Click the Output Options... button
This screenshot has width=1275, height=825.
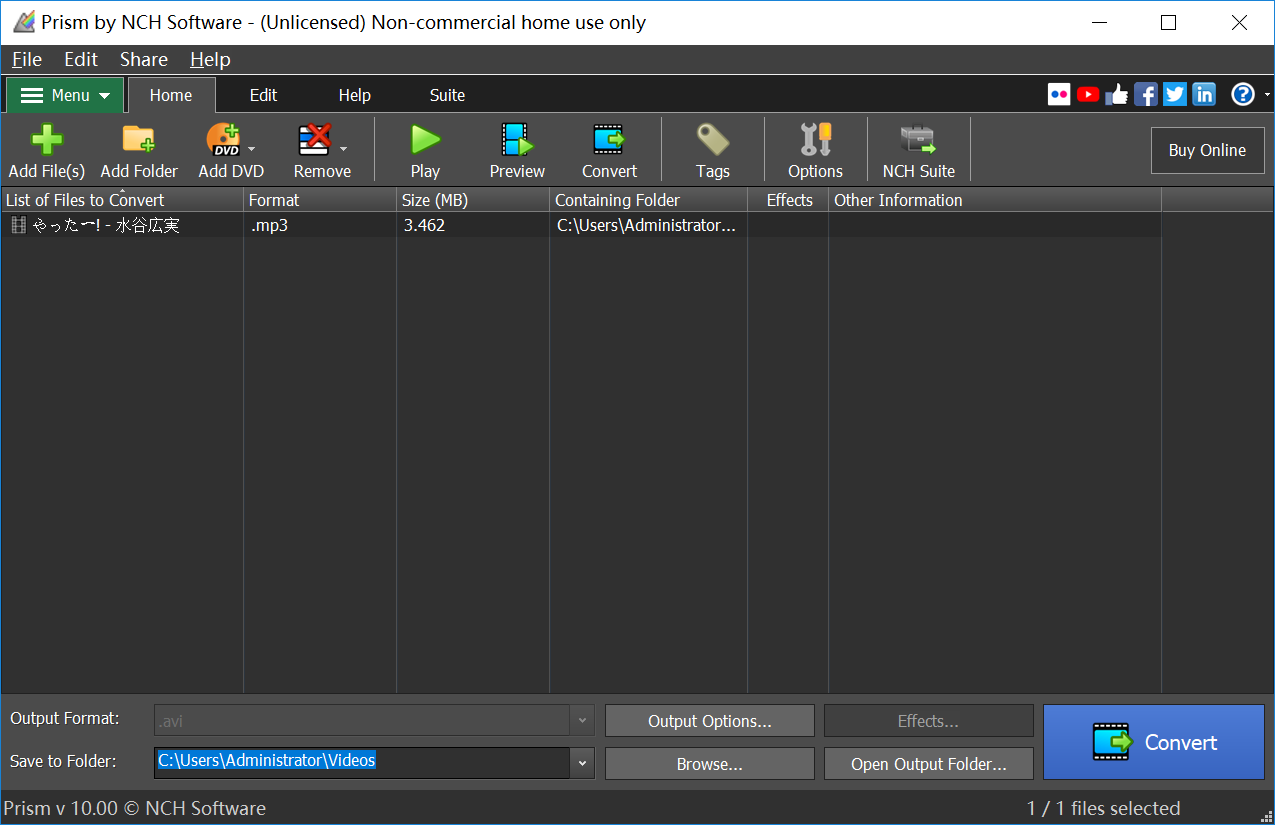[x=710, y=721]
